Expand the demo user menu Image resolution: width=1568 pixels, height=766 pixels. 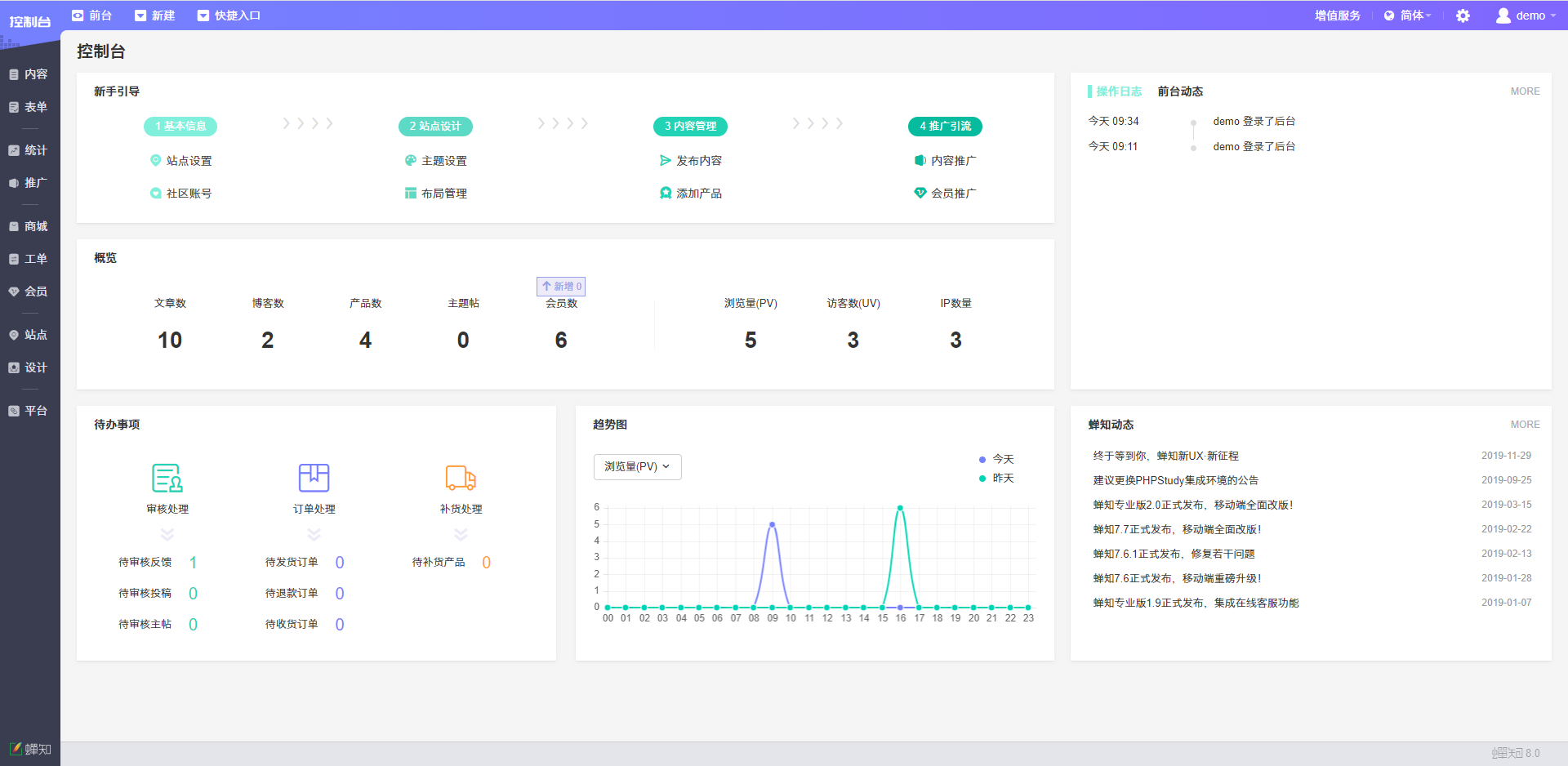tap(1526, 16)
